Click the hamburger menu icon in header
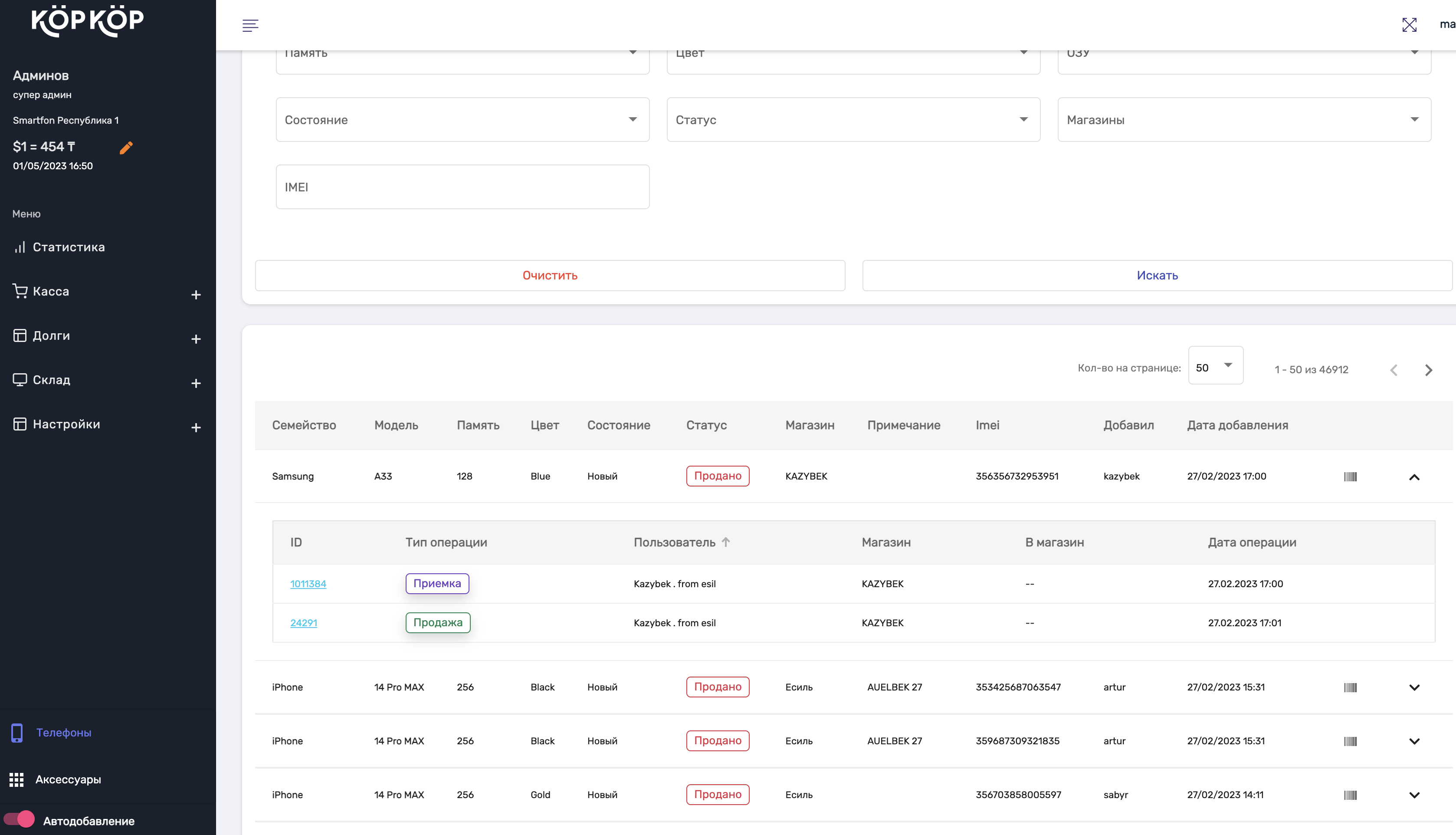Viewport: 1456px width, 835px height. [x=250, y=25]
